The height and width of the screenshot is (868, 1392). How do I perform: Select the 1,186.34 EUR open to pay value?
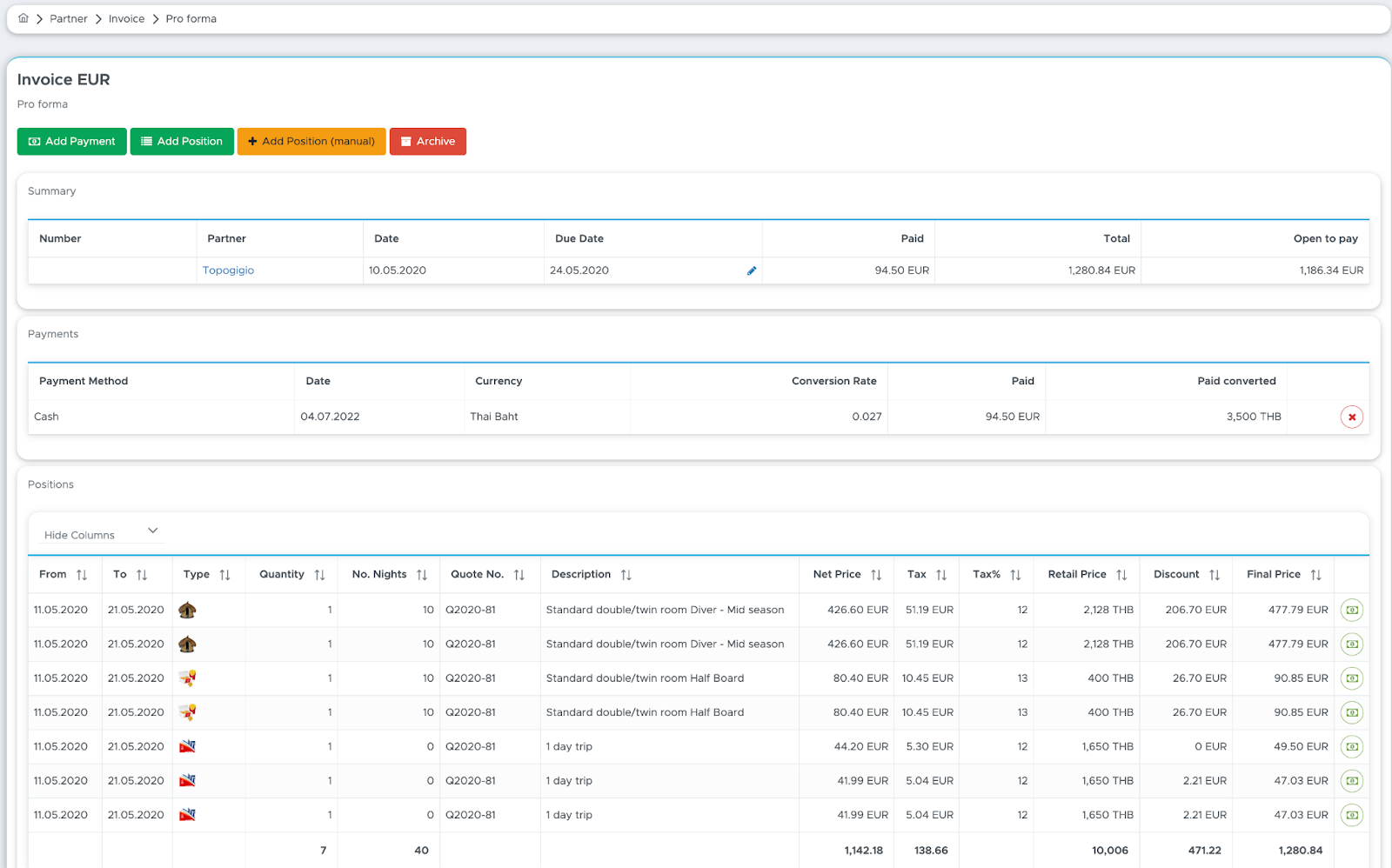click(x=1331, y=270)
